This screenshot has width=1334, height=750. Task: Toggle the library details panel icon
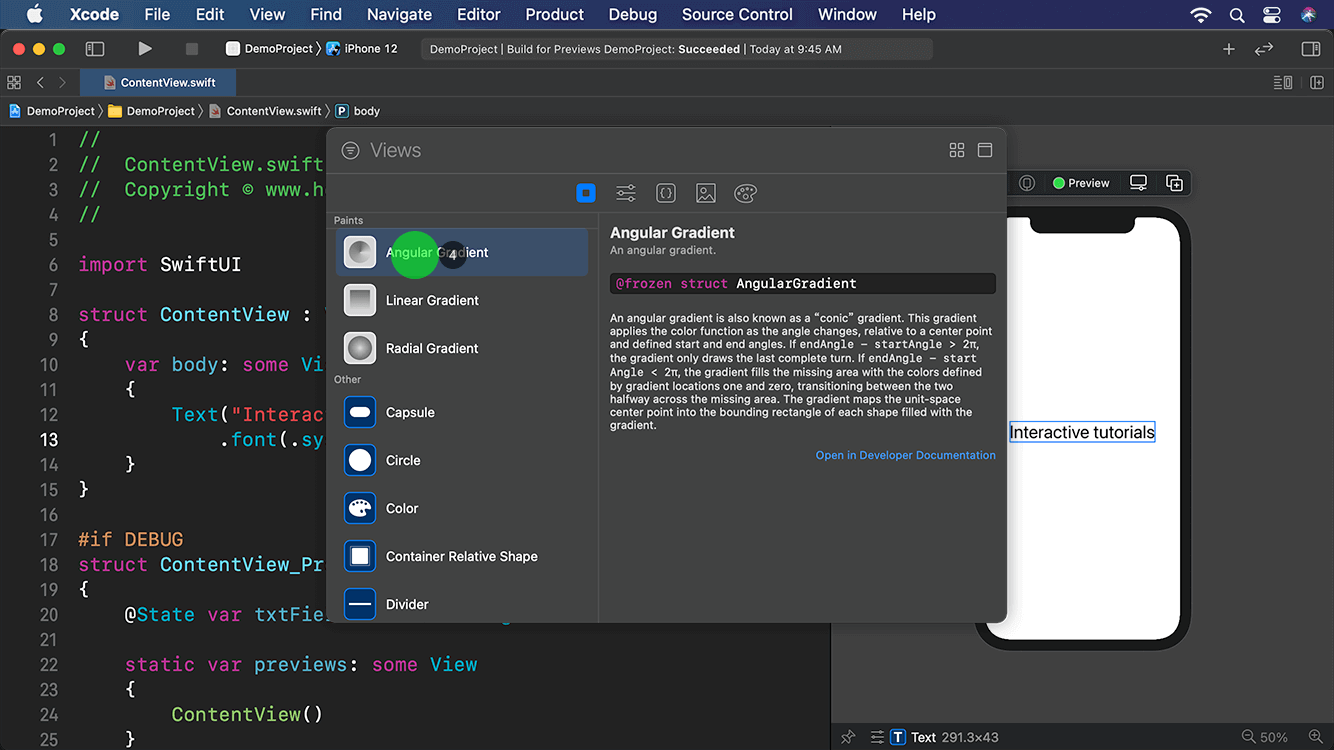(985, 150)
